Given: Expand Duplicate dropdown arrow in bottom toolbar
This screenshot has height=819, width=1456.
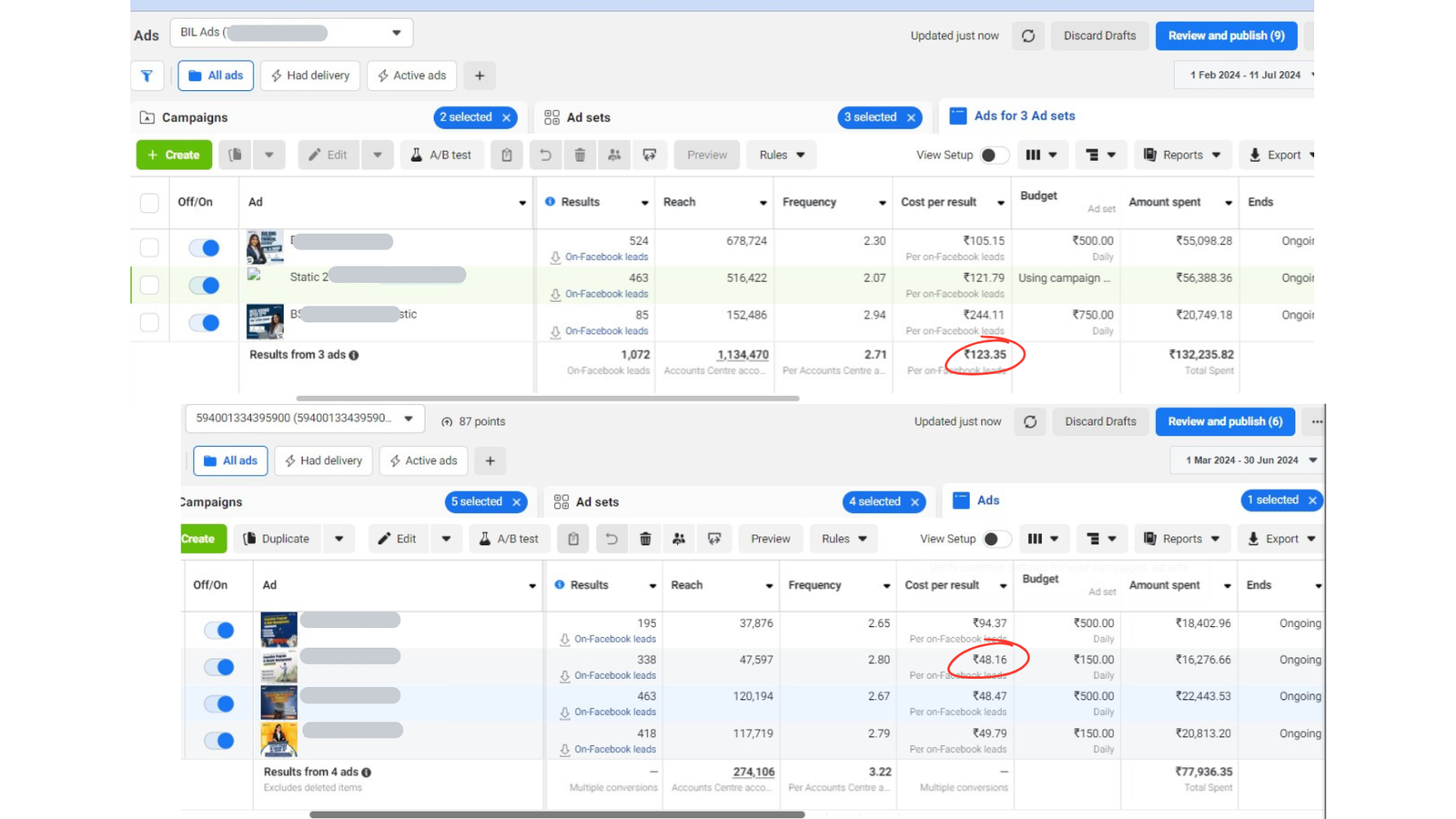Looking at the screenshot, I should coord(339,539).
